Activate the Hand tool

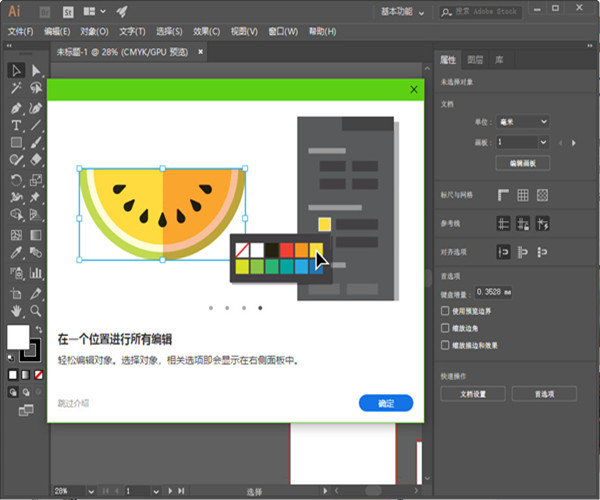[x=16, y=312]
